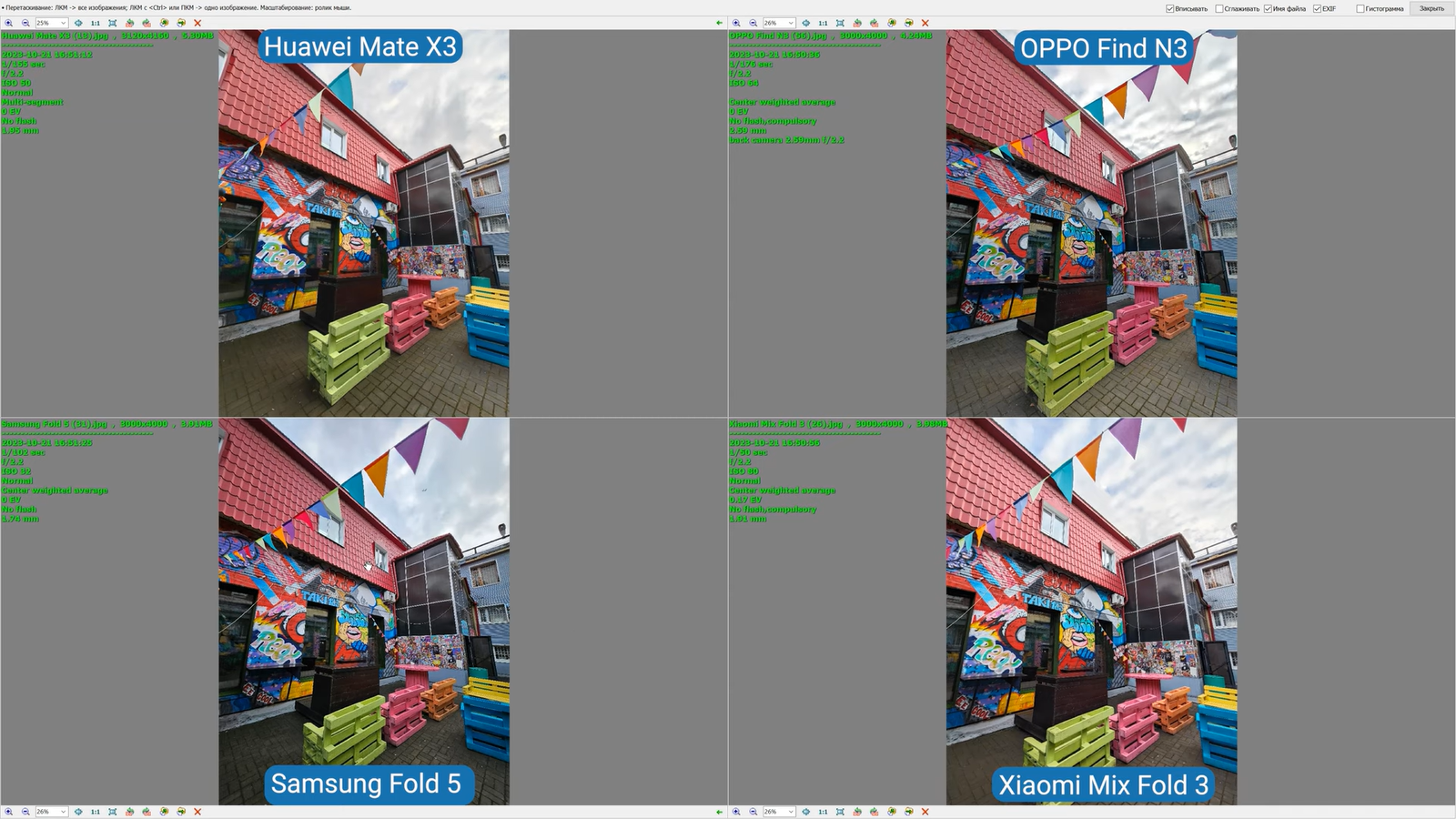Click the center-image icon in the OPPO toolbar
Screen dimensions: 1456x819
(x=806, y=23)
